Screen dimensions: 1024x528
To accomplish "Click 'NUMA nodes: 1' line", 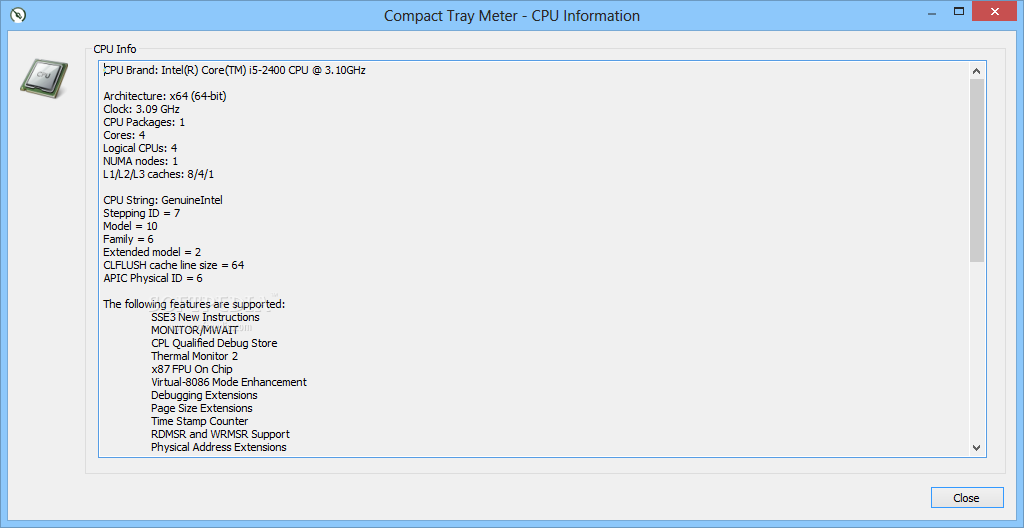I will [x=140, y=161].
